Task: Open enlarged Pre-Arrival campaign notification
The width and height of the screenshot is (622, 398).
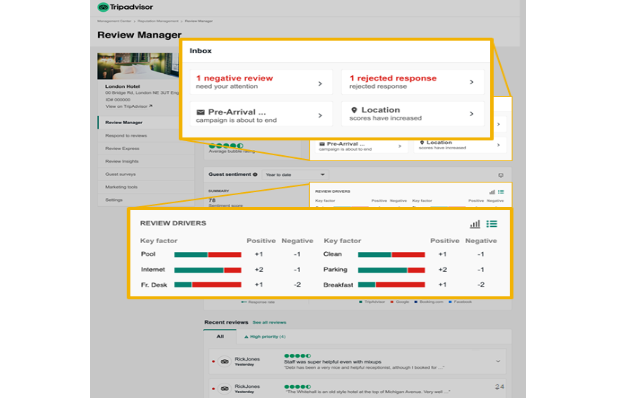Action: tap(261, 114)
